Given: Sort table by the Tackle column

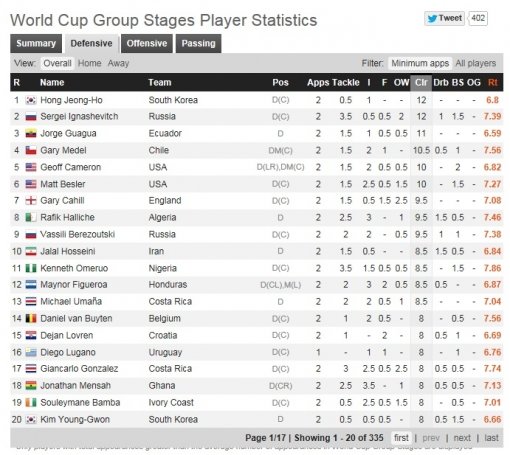Looking at the screenshot, I should (x=346, y=82).
